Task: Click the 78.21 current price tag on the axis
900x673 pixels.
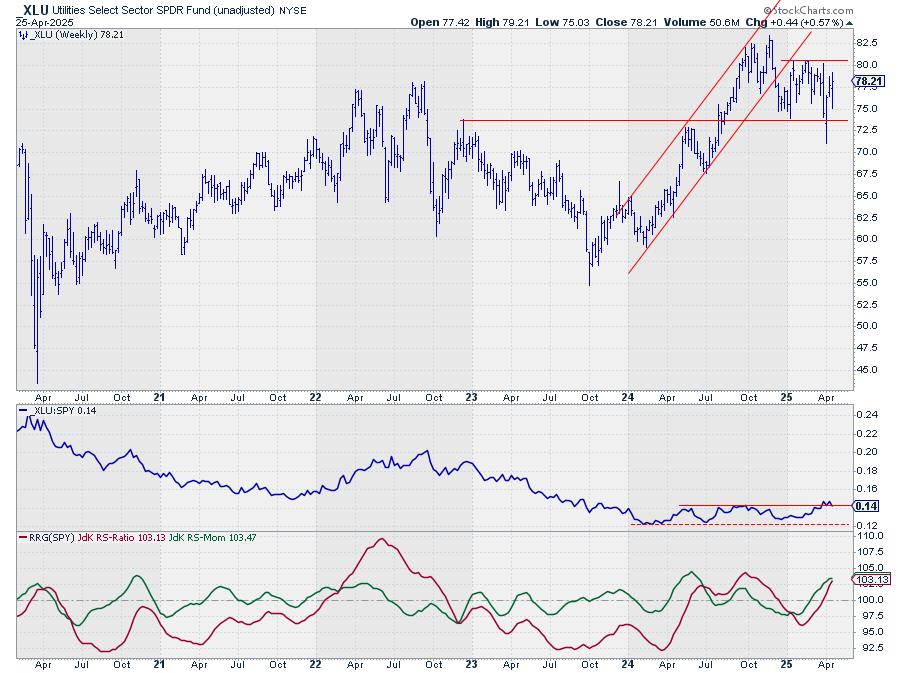Action: (x=868, y=81)
